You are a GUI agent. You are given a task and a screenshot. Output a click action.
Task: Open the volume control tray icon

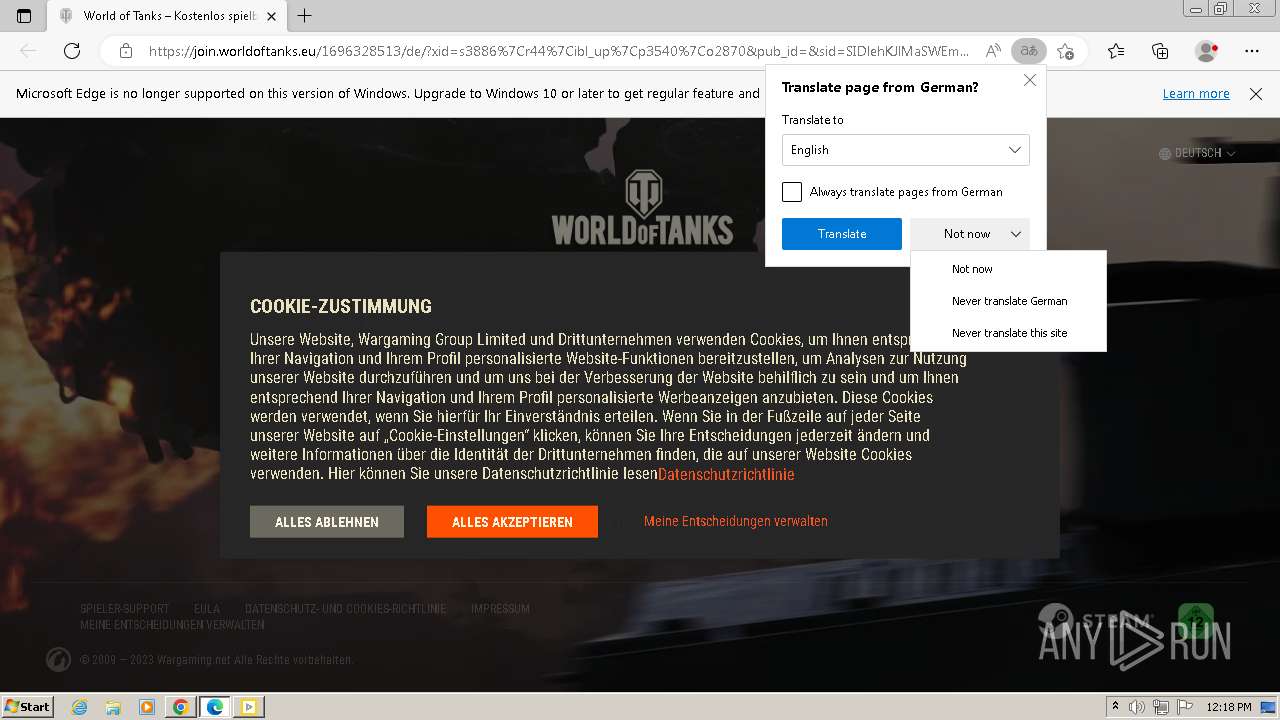(1138, 706)
